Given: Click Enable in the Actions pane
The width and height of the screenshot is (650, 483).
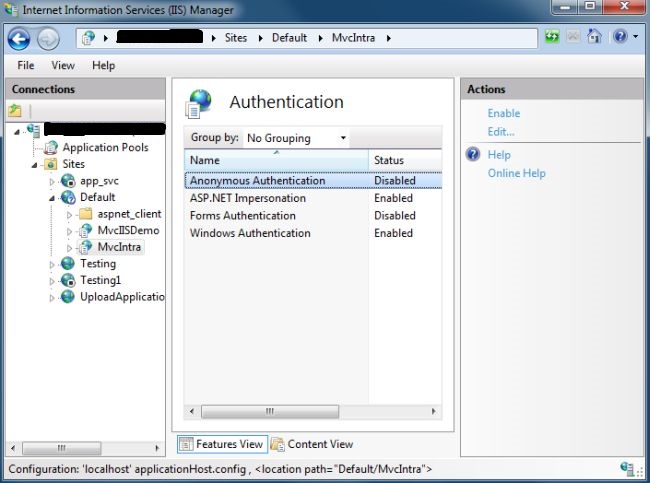Looking at the screenshot, I should coord(504,113).
